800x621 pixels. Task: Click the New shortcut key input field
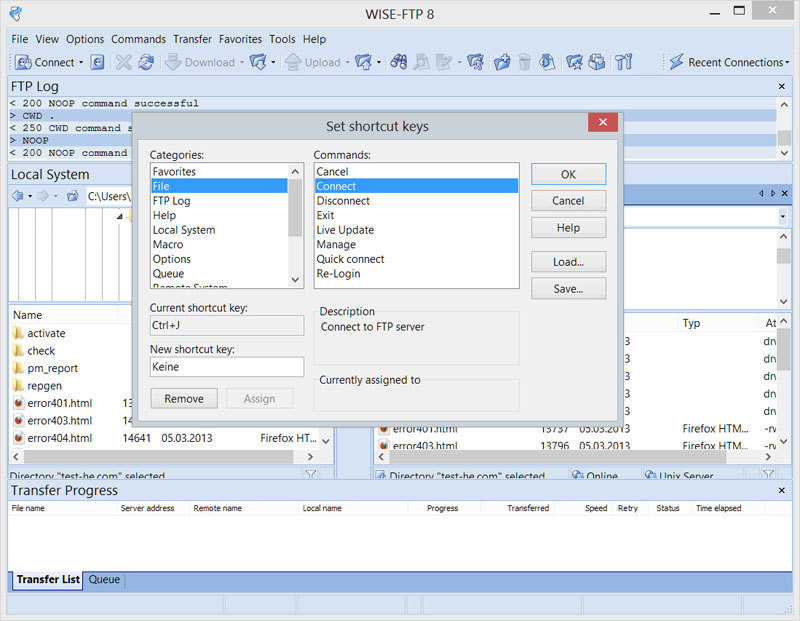click(227, 367)
